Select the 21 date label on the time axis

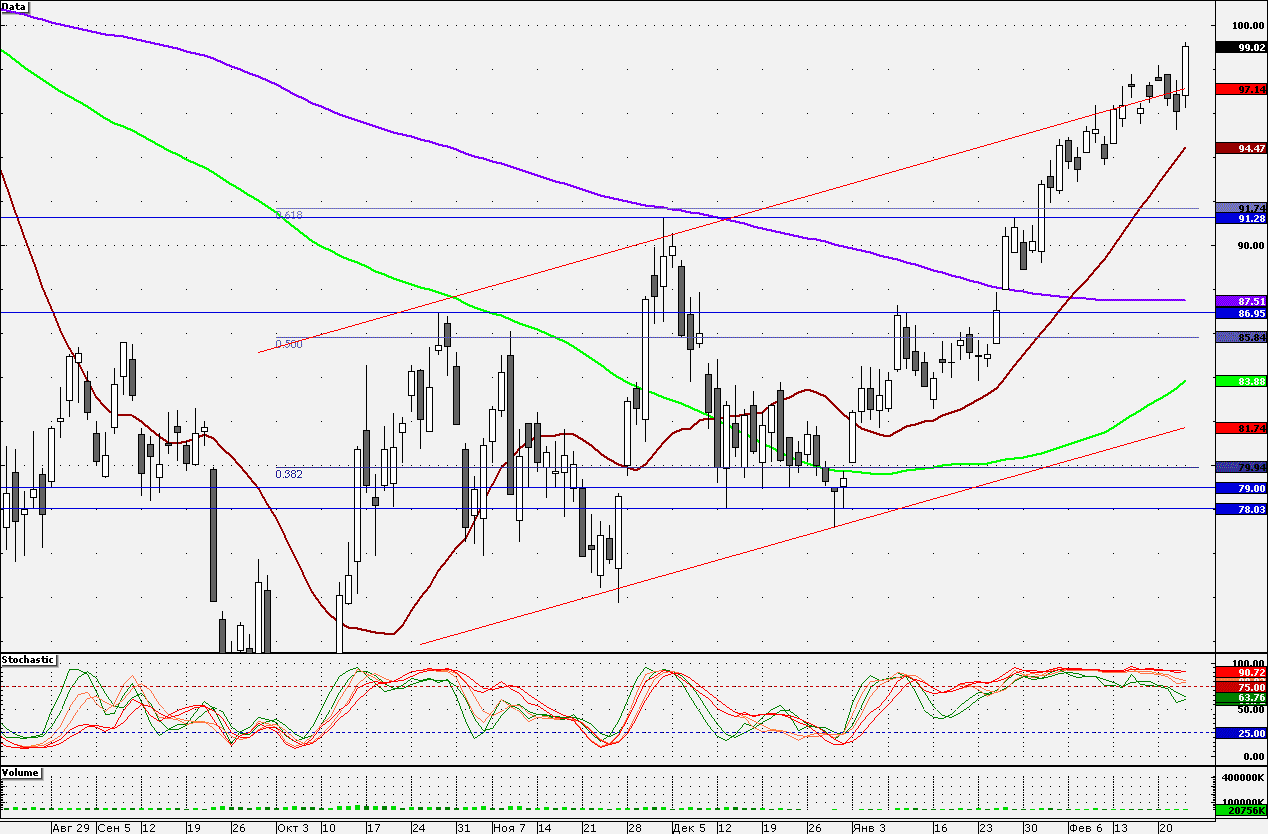[x=589, y=828]
